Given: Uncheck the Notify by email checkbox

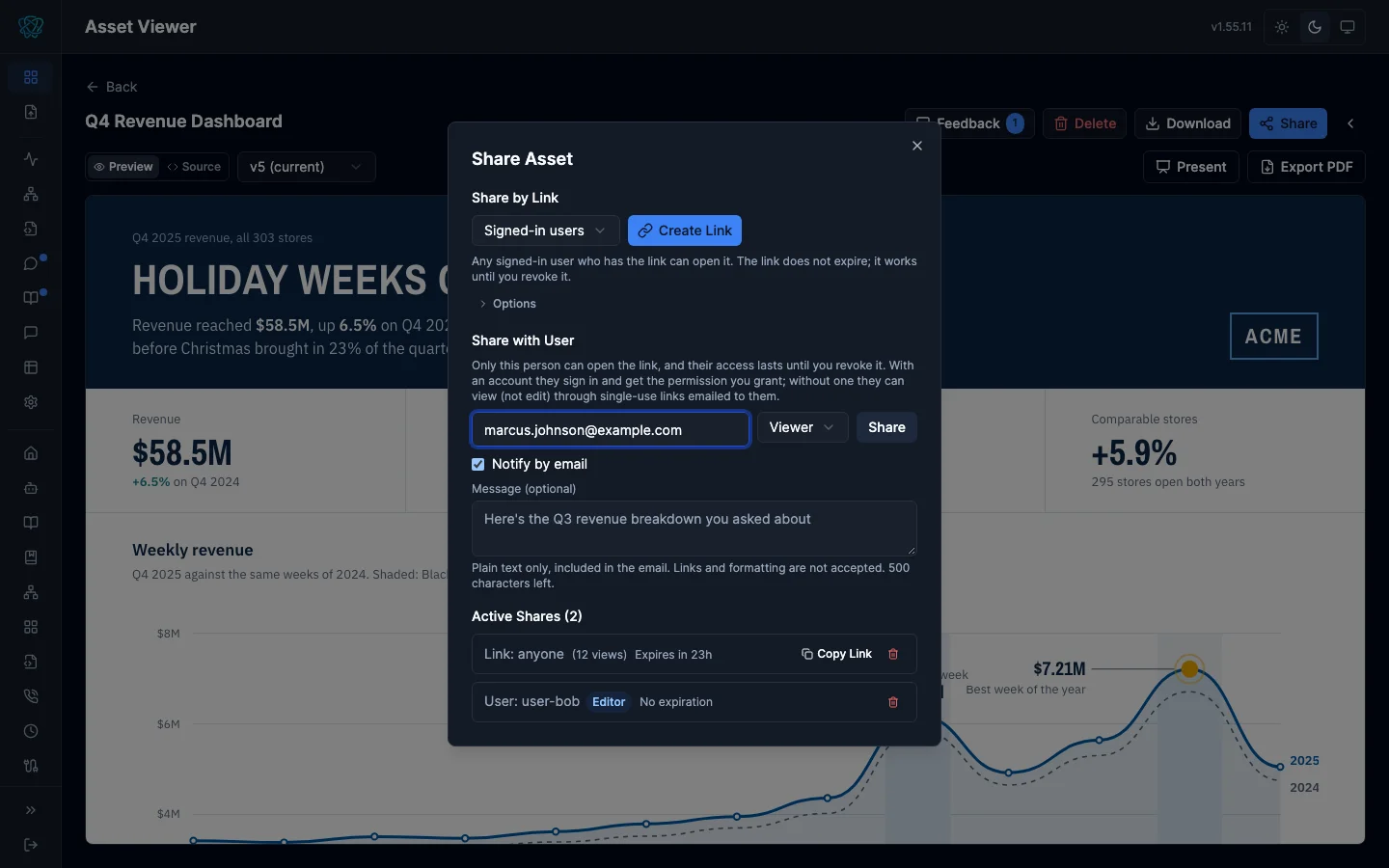Looking at the screenshot, I should click(x=477, y=464).
